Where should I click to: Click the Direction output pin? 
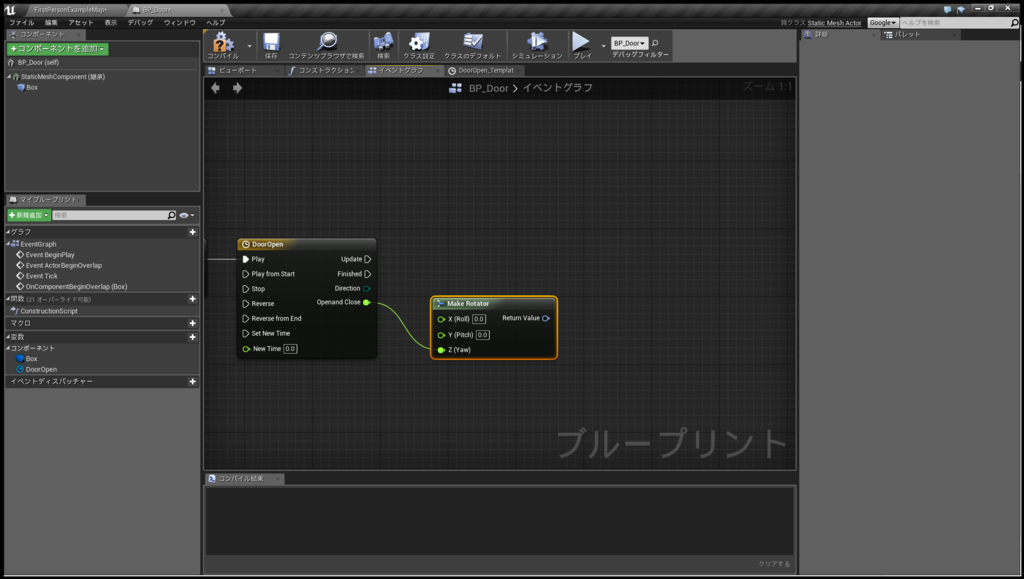pos(367,289)
